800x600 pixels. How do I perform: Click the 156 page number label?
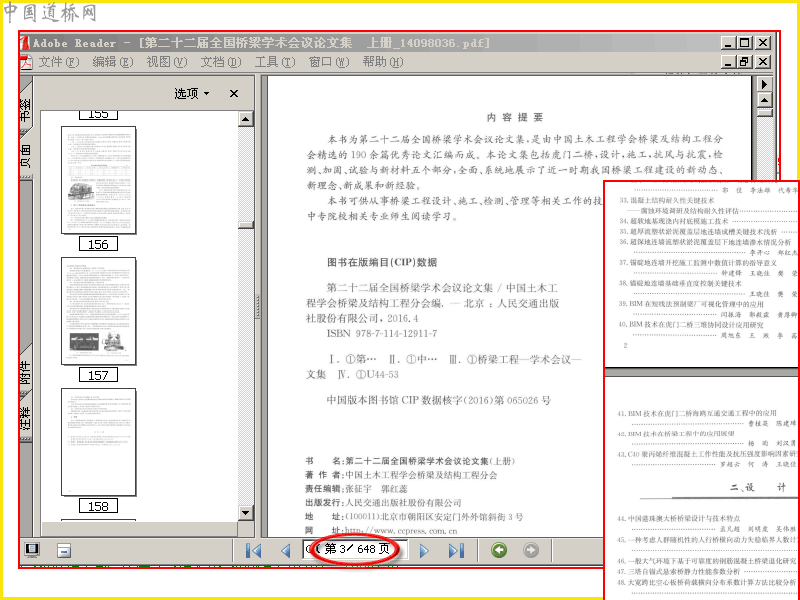[98, 244]
